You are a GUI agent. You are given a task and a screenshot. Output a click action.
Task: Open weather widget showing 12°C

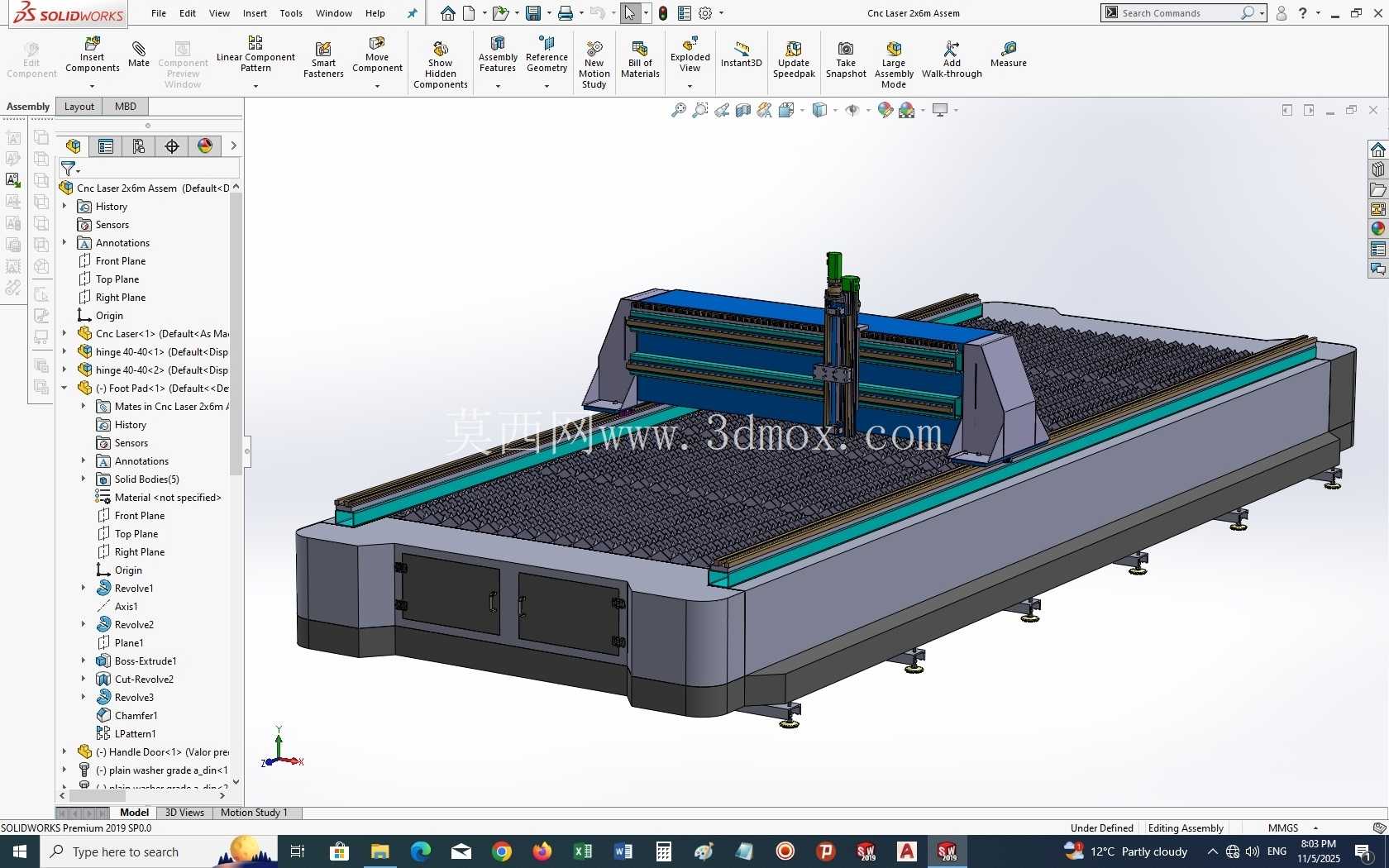tap(1126, 851)
